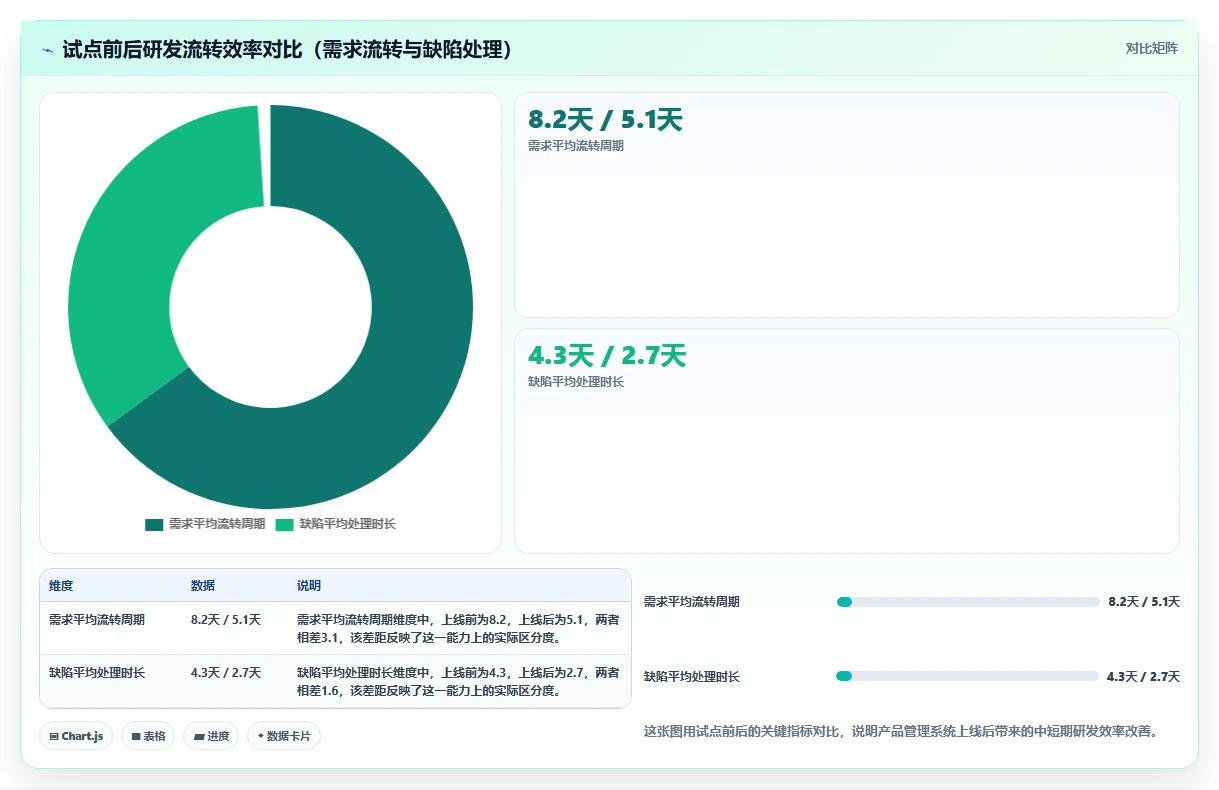Click 缺陷平均处理时长 progress row label
This screenshot has height=790, width=1219.
[692, 677]
